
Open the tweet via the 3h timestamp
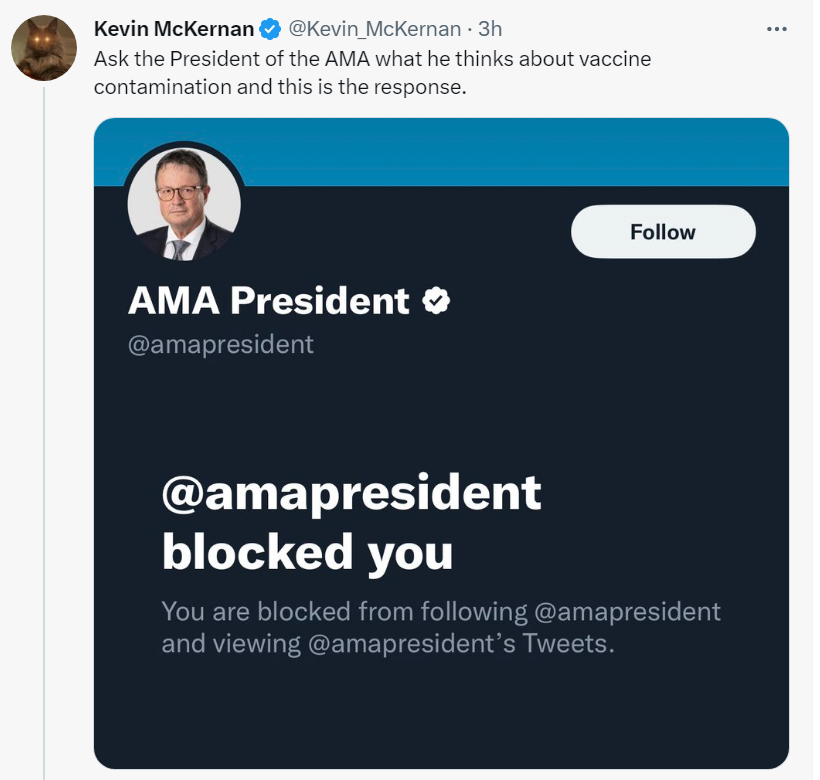tap(490, 29)
